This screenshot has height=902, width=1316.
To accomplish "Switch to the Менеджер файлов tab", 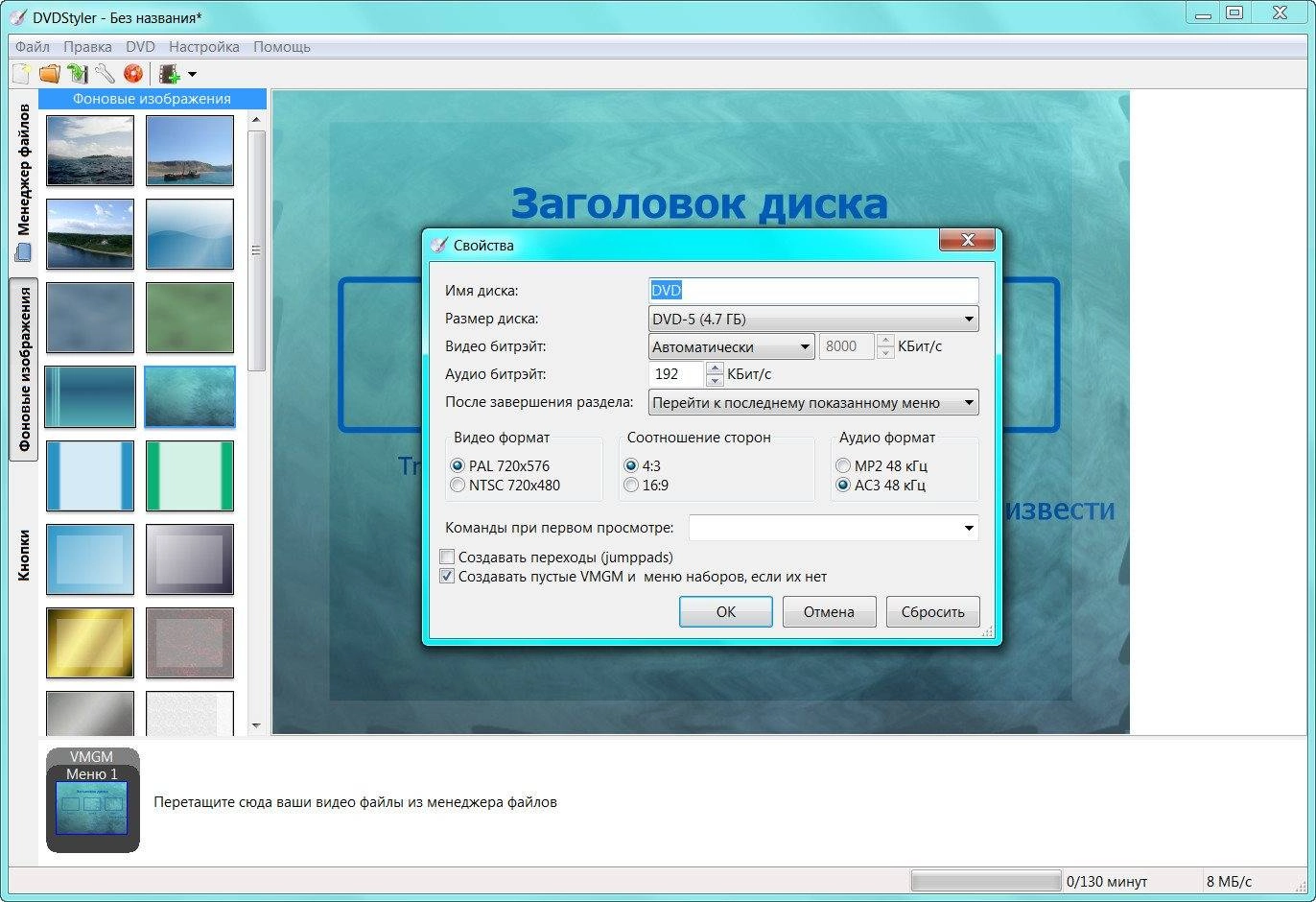I will click(x=23, y=182).
